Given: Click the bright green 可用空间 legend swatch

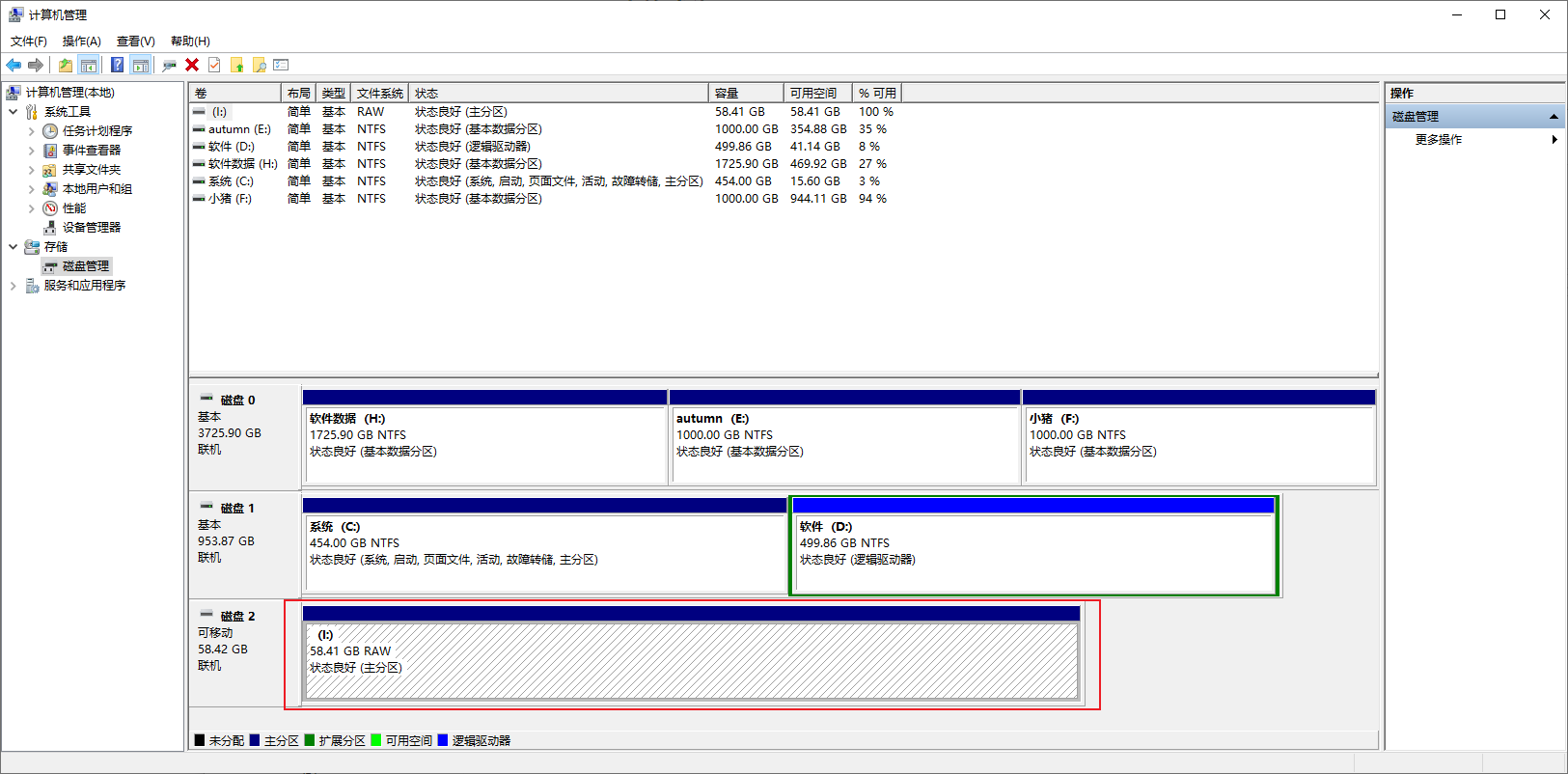Looking at the screenshot, I should 376,740.
